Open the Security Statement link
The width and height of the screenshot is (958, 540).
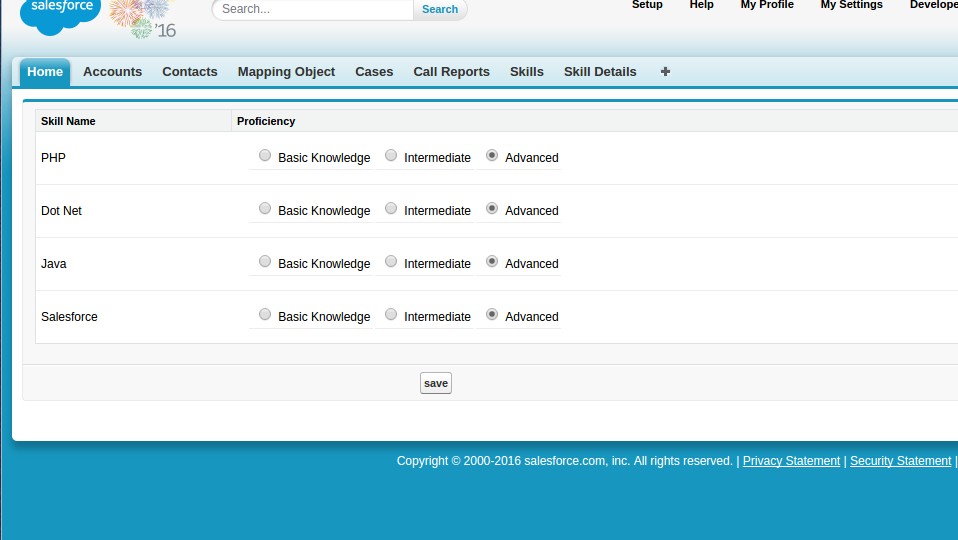[901, 461]
